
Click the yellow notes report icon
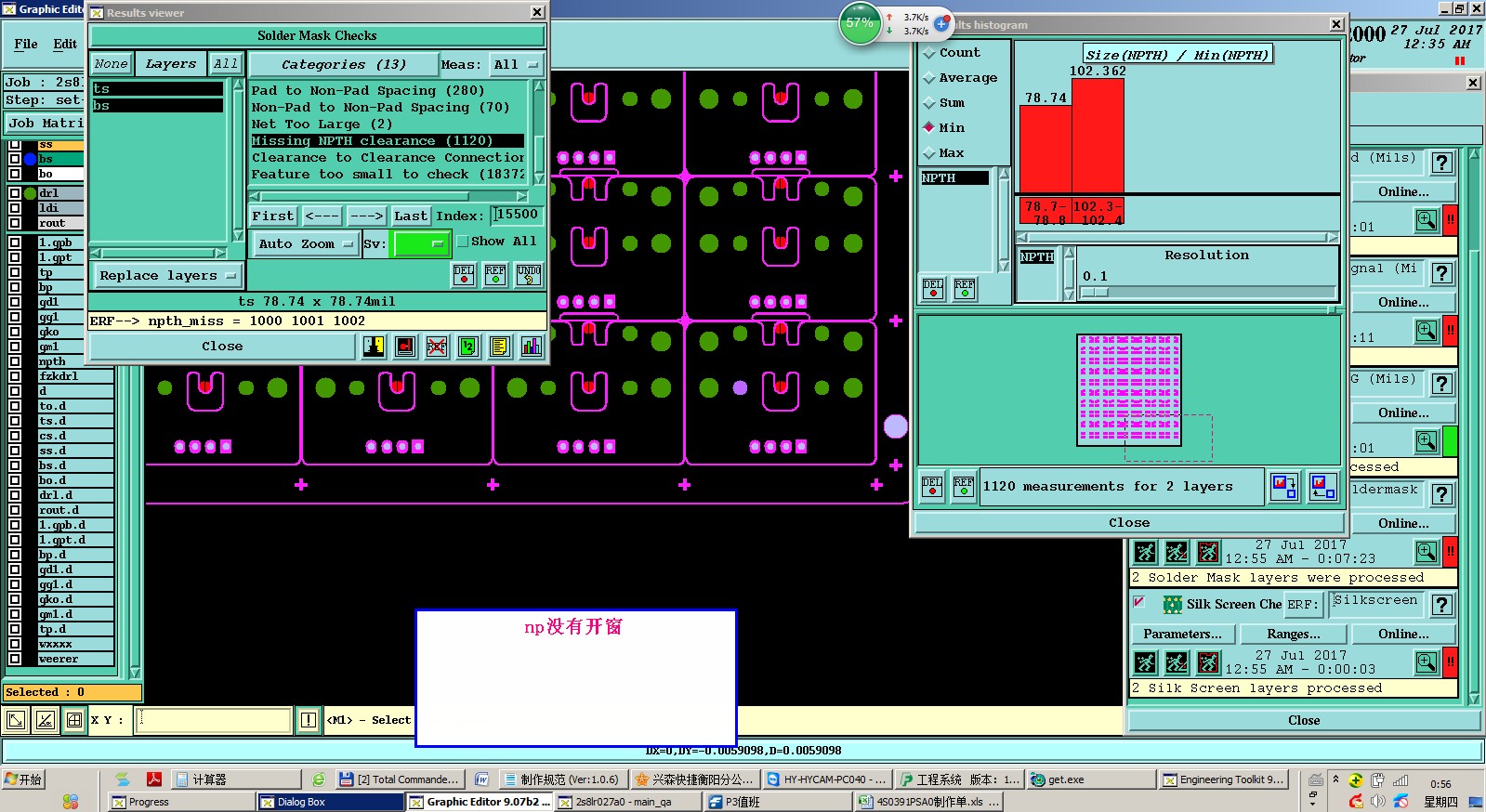pos(500,347)
